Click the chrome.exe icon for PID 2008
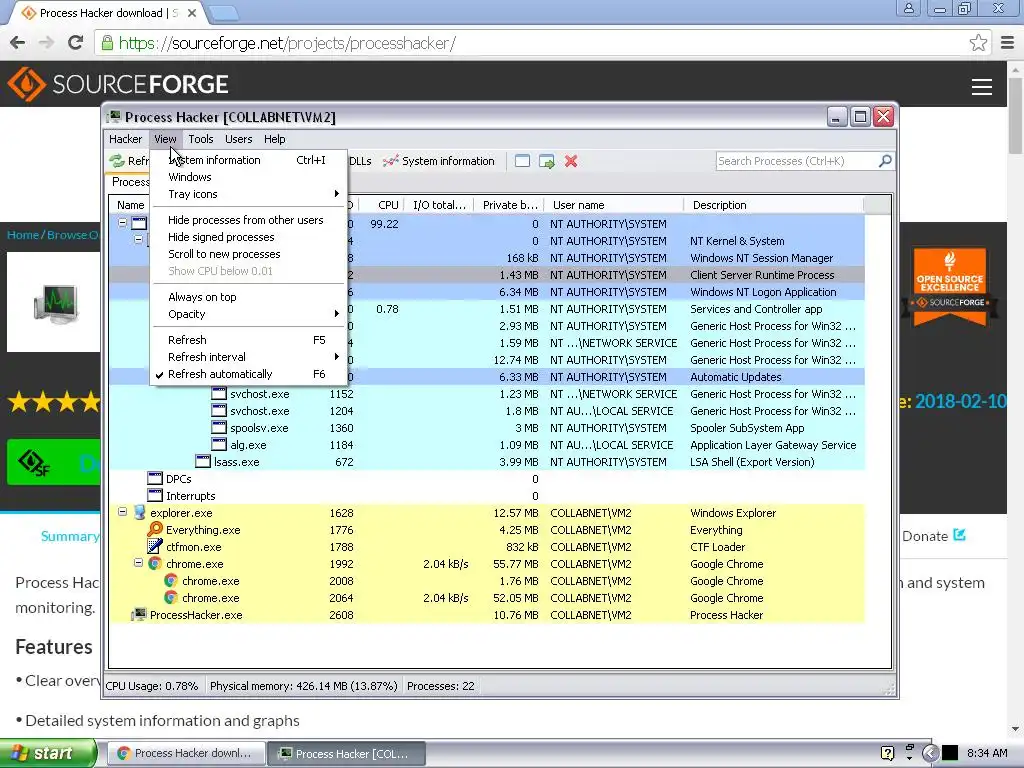The height and width of the screenshot is (768, 1024). pos(171,581)
